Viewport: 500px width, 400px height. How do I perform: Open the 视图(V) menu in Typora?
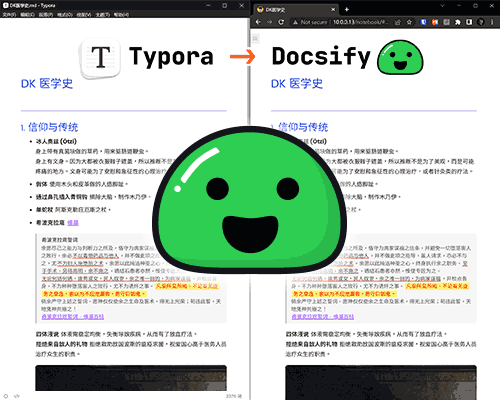84,15
